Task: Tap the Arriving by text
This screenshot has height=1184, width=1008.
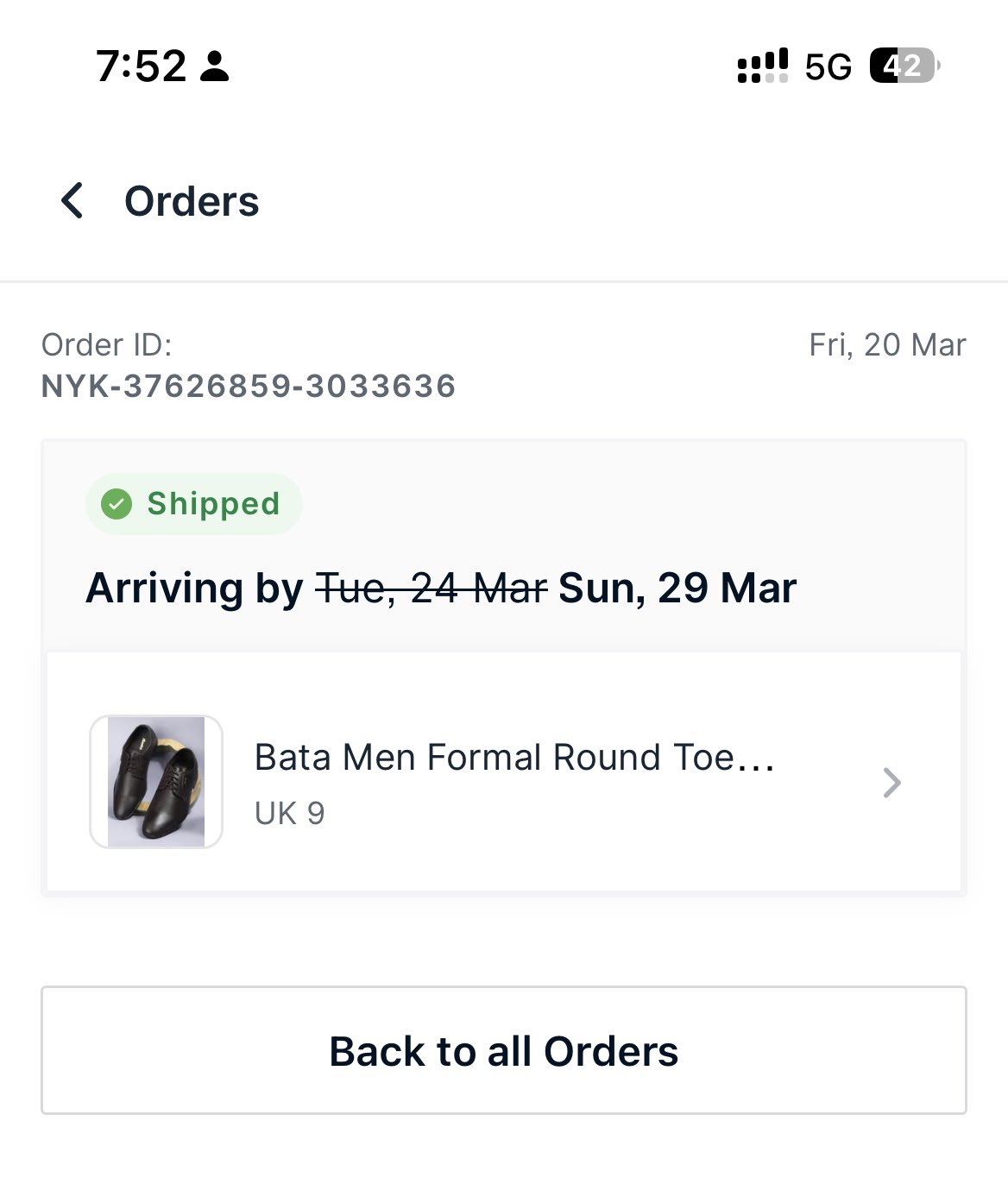Action: pos(194,589)
